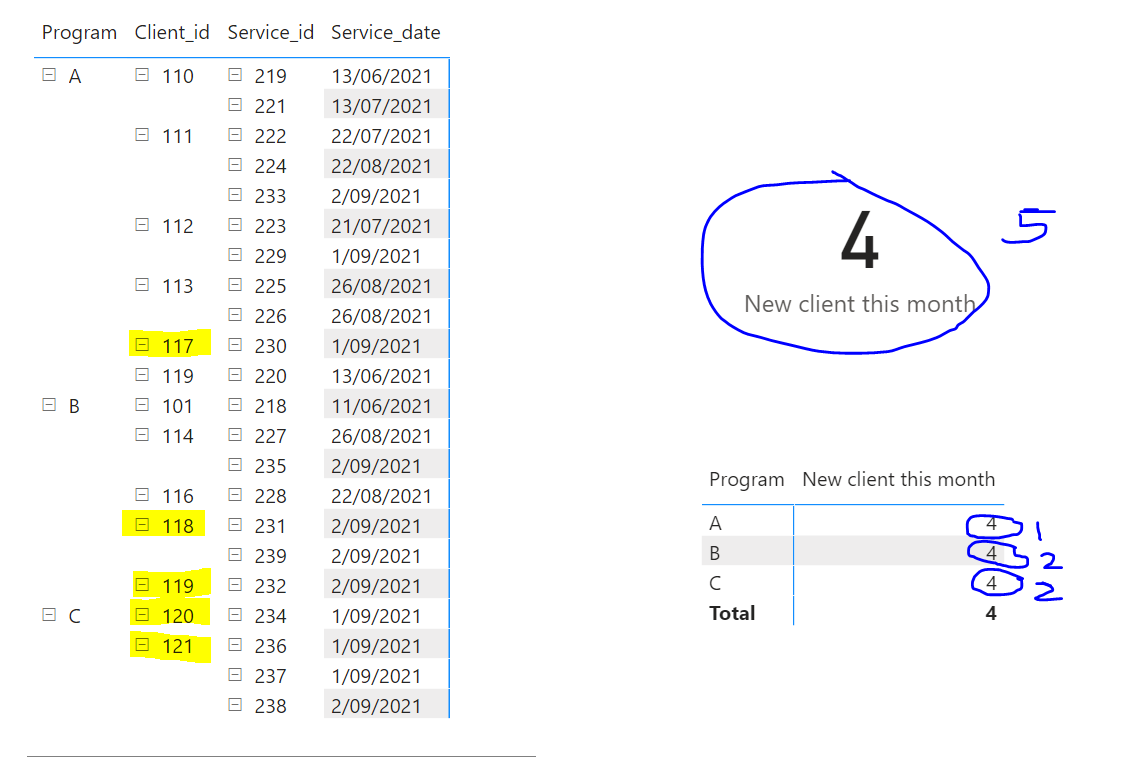Sort by Client_id column header
Screen dimensions: 1122x765
pos(172,33)
